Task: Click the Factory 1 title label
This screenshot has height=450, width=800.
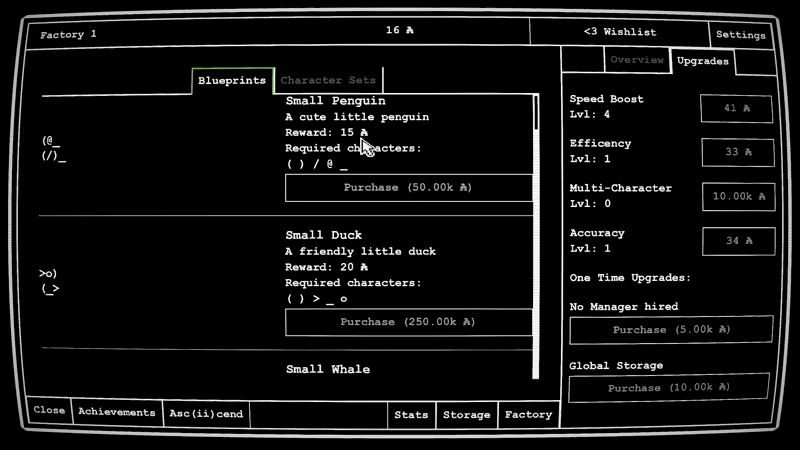Action: 68,35
